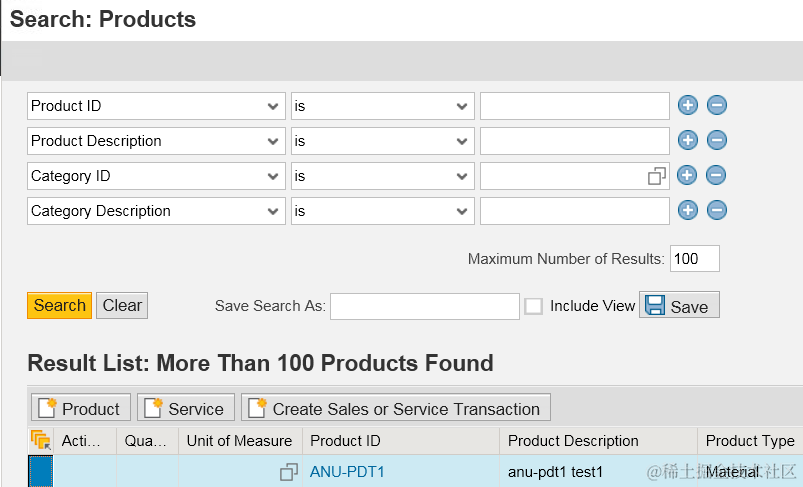The width and height of the screenshot is (803, 487).
Task: Add a search row after Product ID
Action: [x=687, y=106]
